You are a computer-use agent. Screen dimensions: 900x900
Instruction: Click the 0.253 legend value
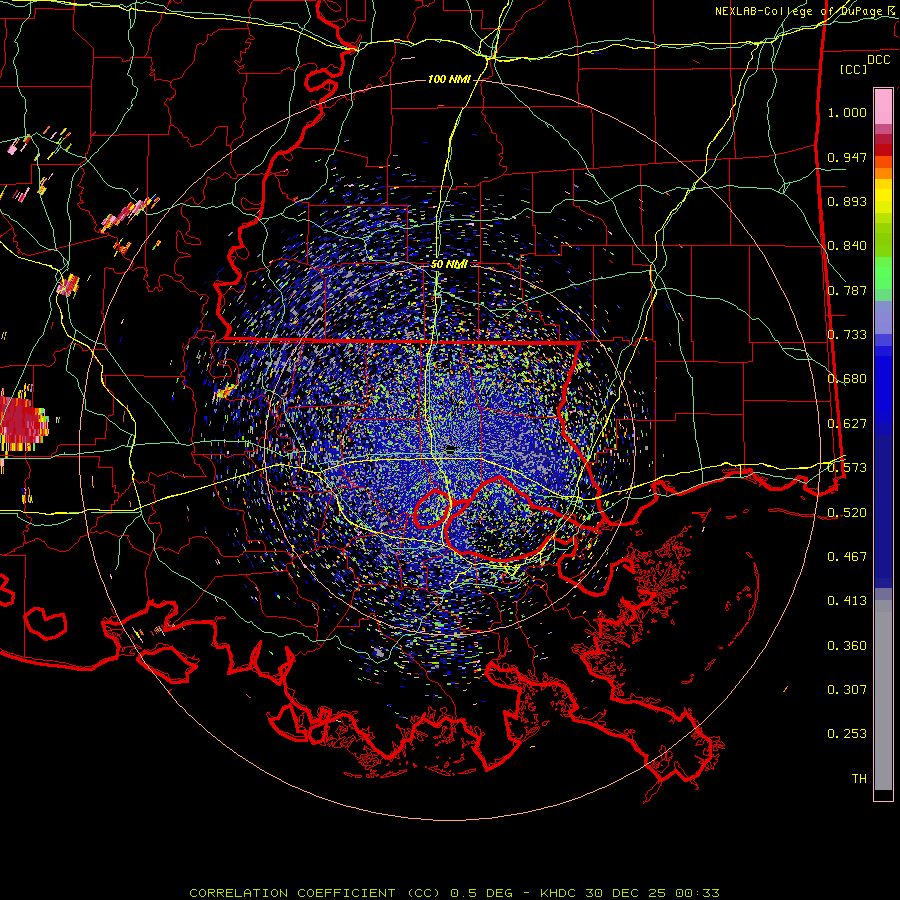847,734
